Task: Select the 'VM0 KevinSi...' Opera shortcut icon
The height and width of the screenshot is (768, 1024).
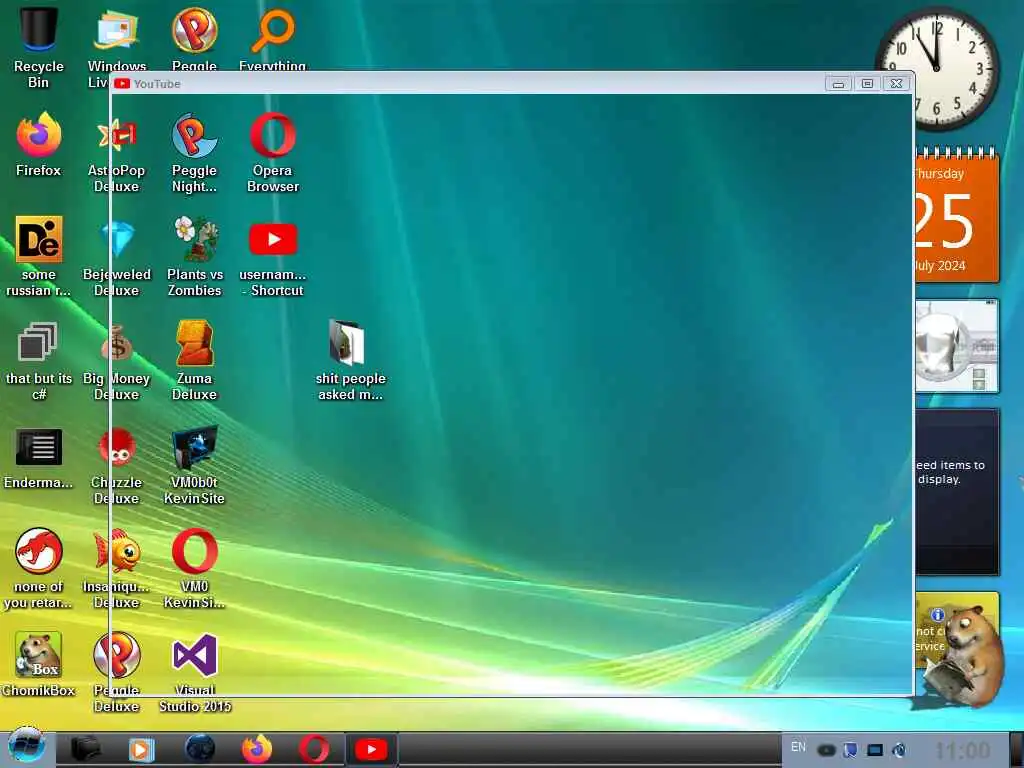Action: 195,551
